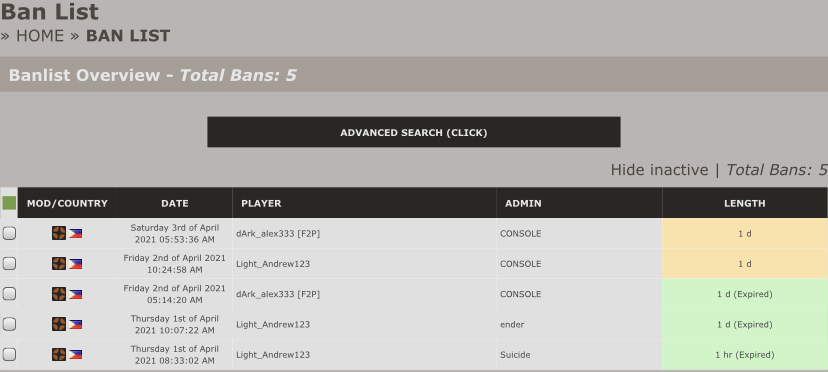Click the orange 1 d length cell in top row

745,233
